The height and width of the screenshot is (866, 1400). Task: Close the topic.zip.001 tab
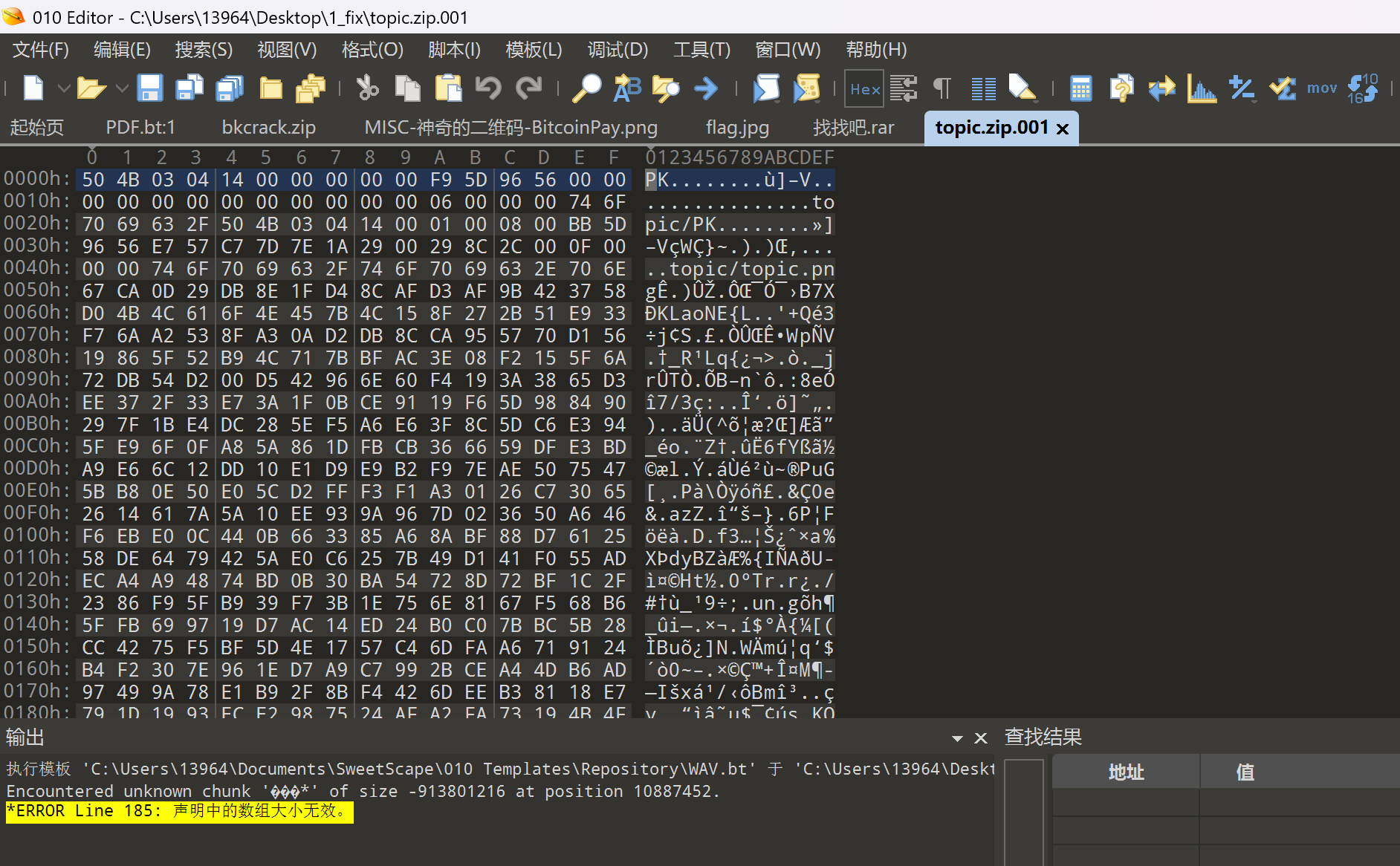[x=1063, y=128]
